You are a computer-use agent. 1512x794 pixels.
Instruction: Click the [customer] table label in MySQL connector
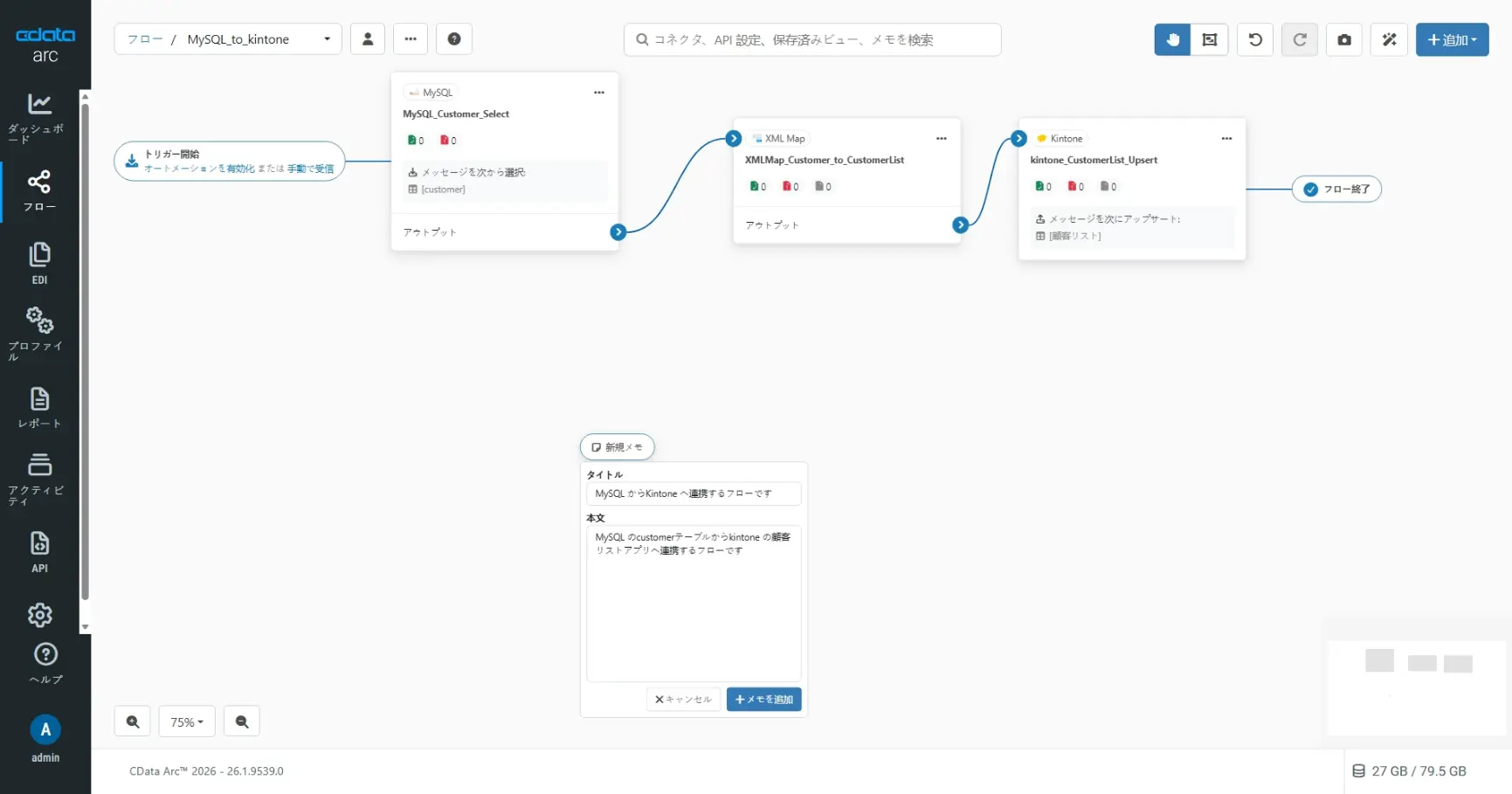(x=443, y=190)
